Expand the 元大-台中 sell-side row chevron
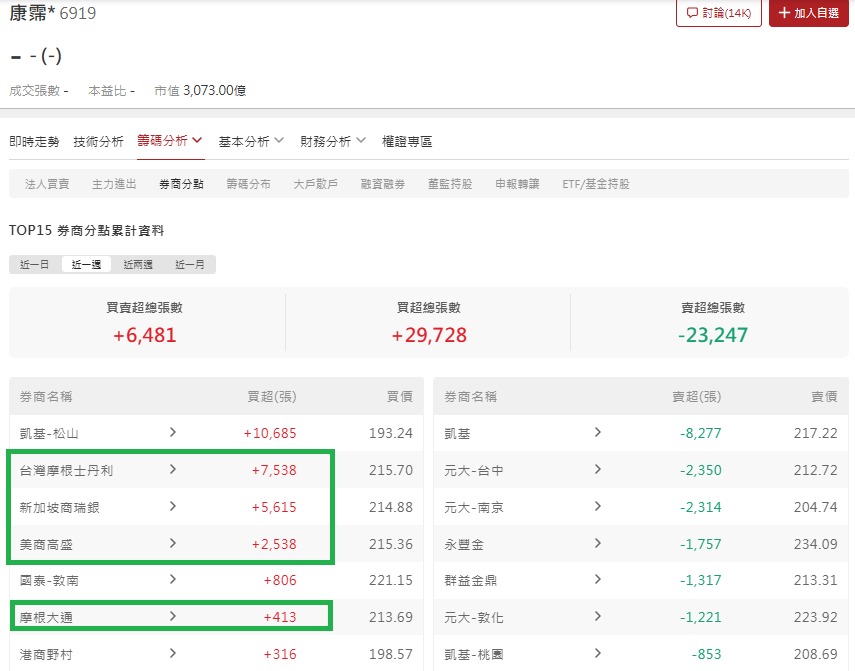 point(597,470)
